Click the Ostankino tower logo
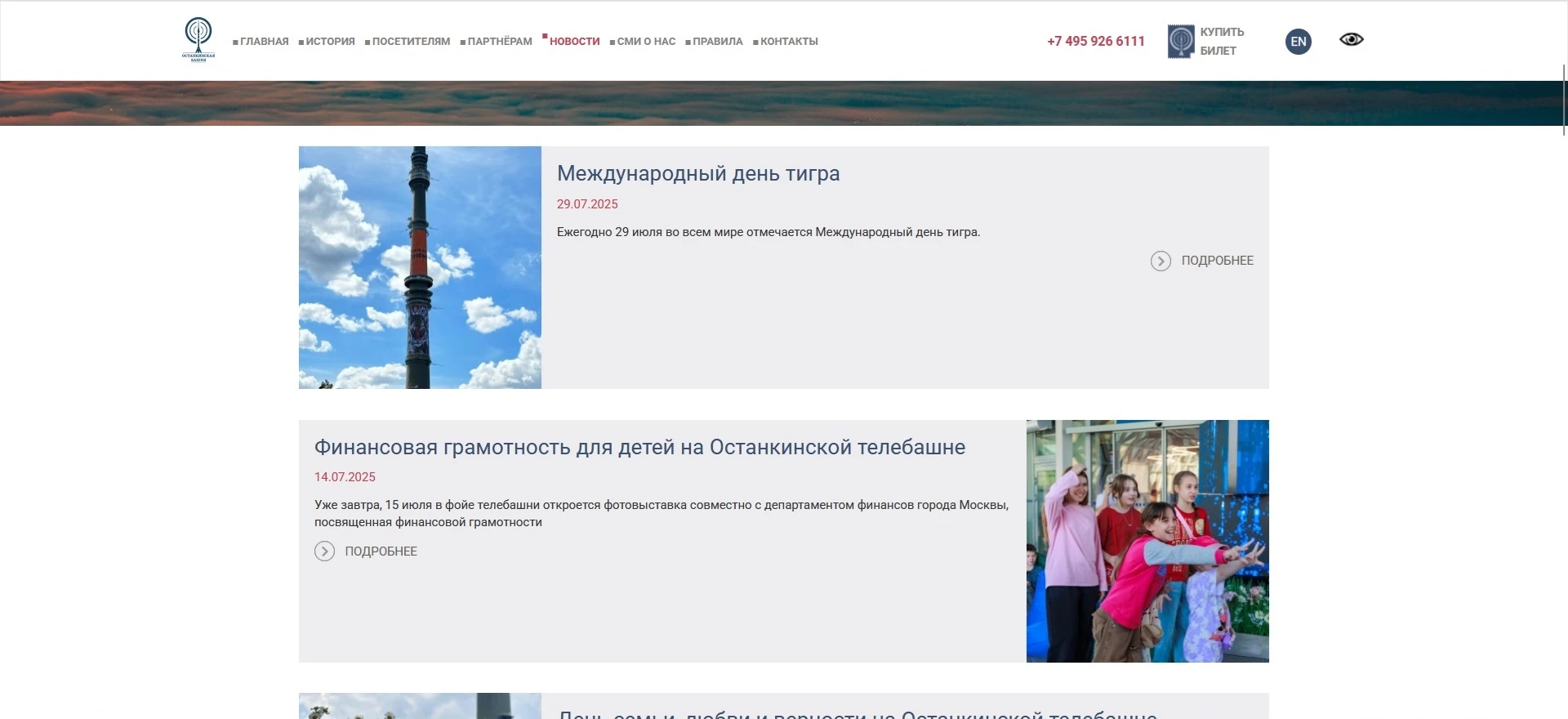 tap(198, 40)
